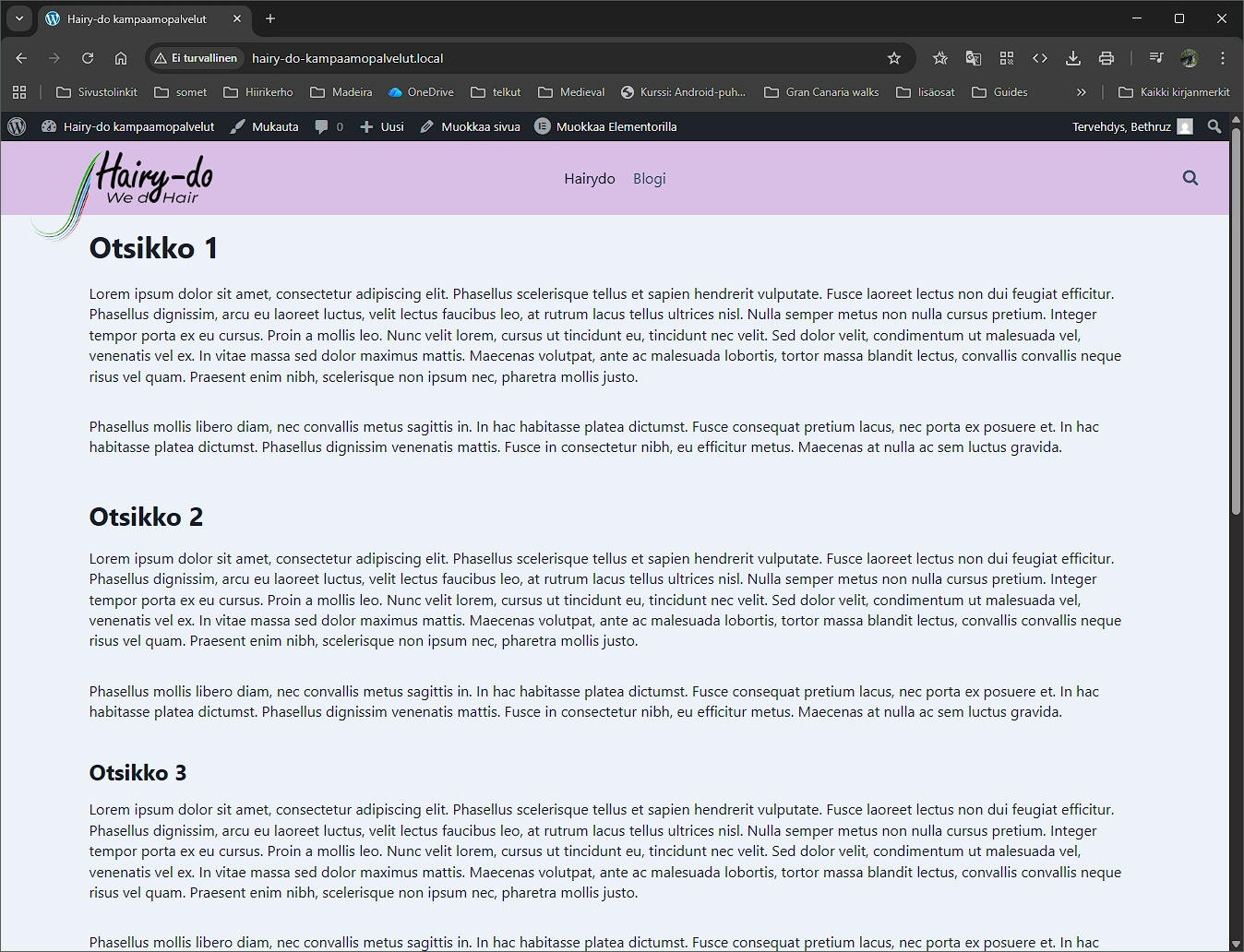Image resolution: width=1244 pixels, height=952 pixels.
Task: Bookmark this page with the star icon
Action: [x=893, y=58]
